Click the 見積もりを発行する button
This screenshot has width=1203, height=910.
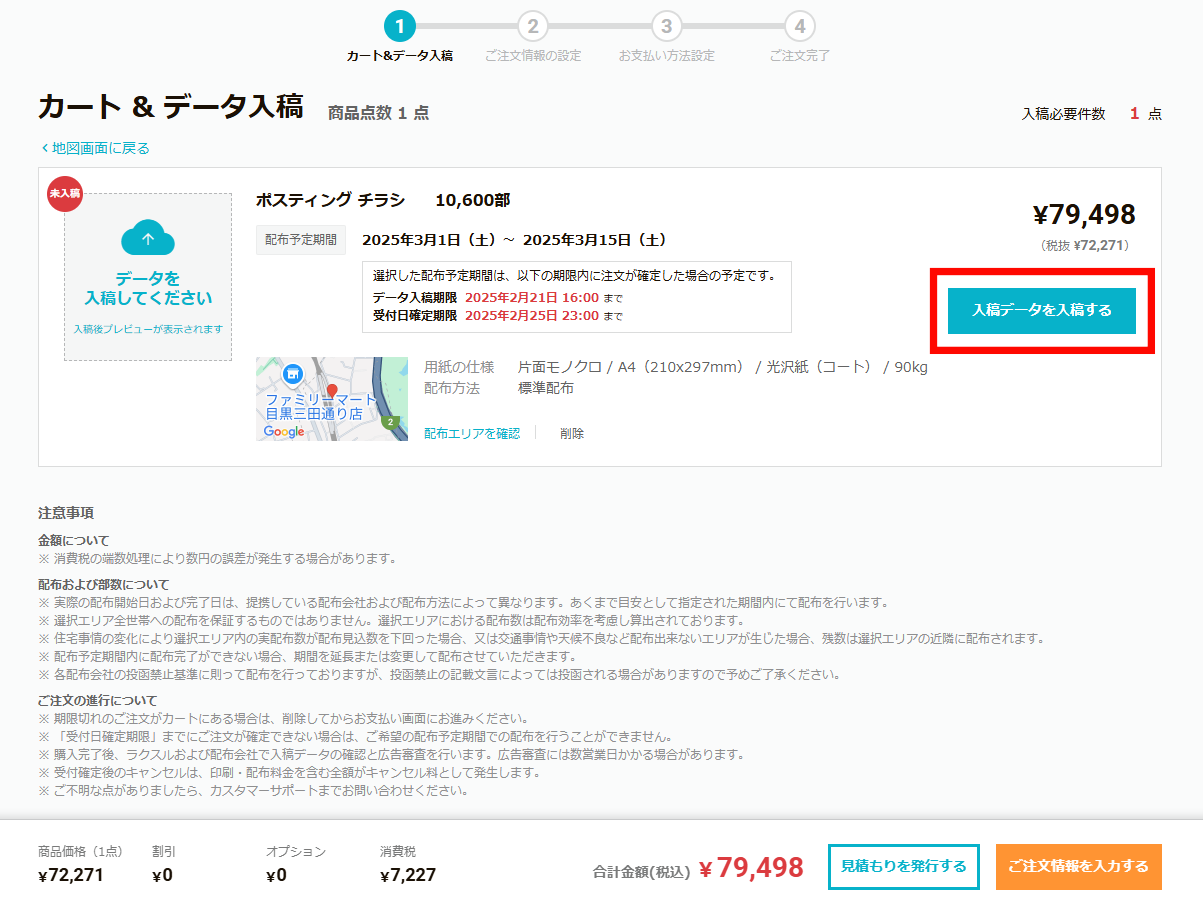click(x=903, y=867)
